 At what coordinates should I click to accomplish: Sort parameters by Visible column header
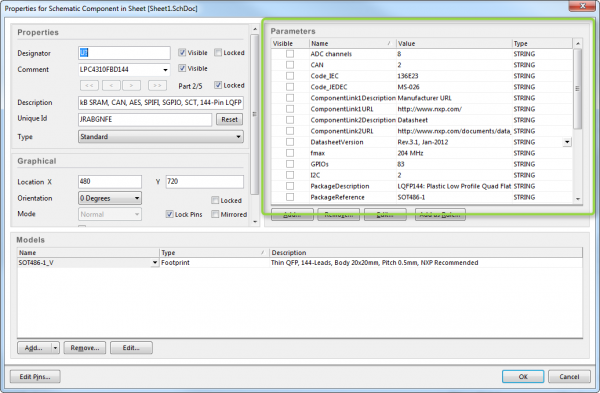tap(290, 43)
